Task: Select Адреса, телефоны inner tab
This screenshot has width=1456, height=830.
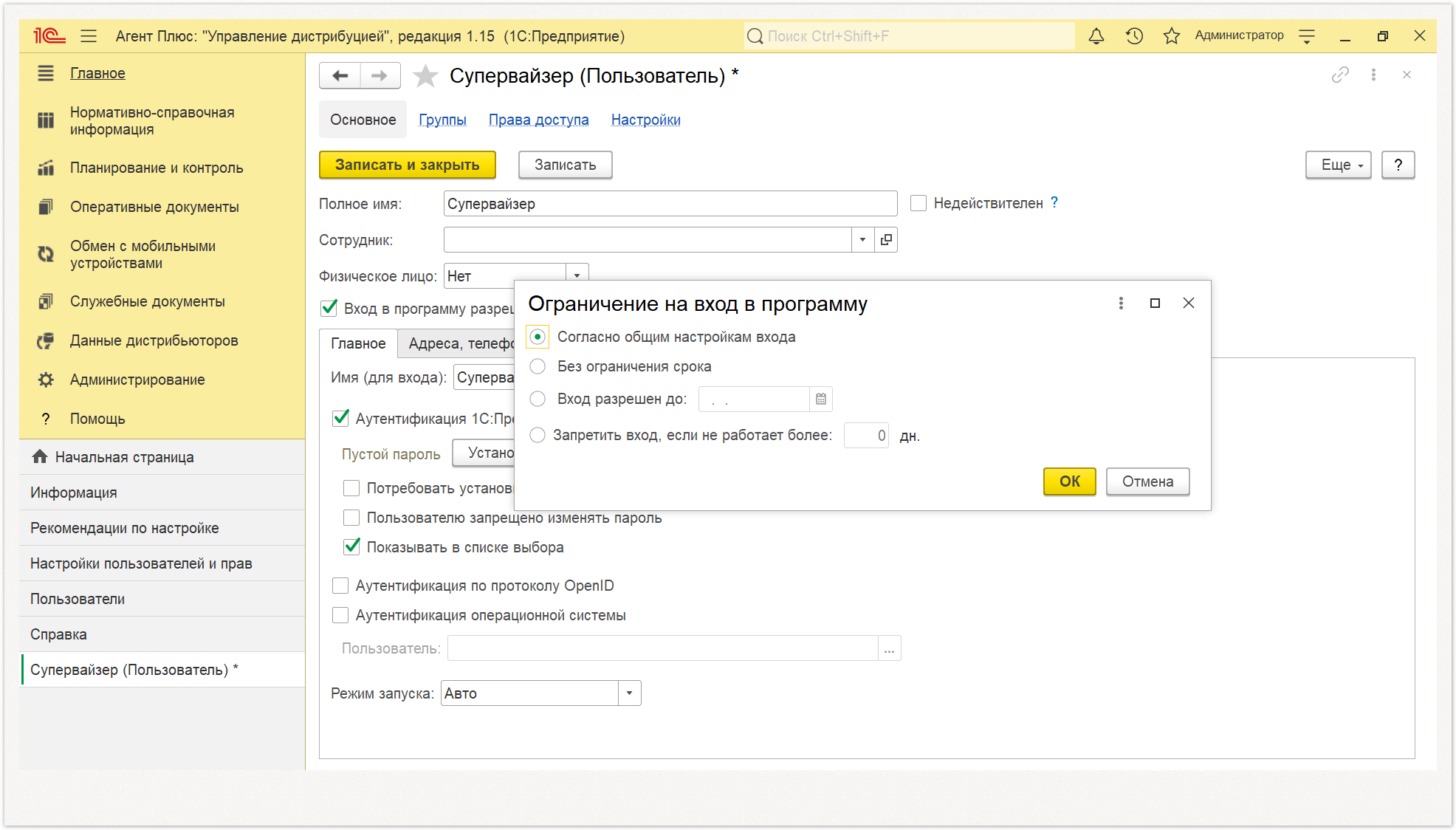Action: (458, 343)
